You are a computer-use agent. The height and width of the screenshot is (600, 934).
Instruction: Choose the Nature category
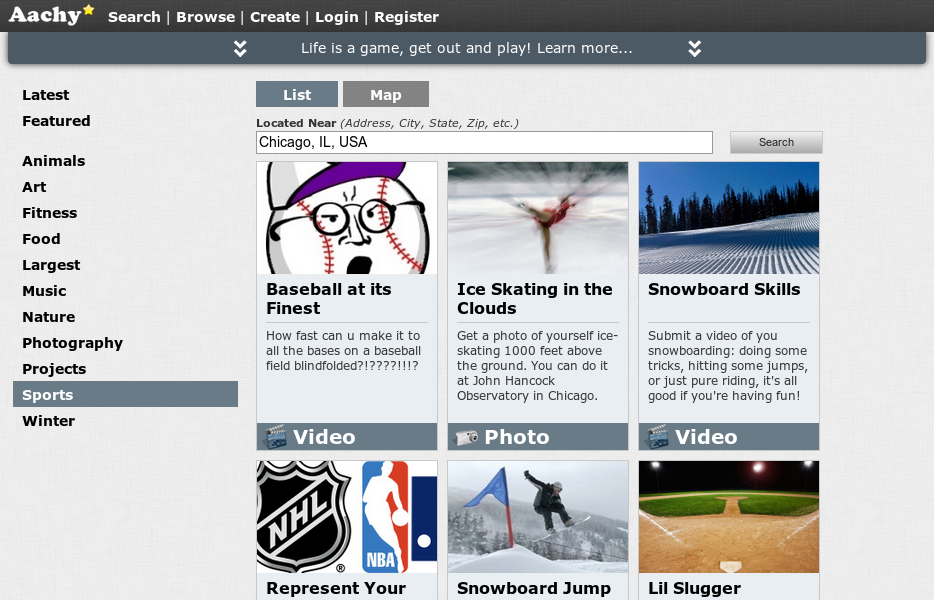48,317
